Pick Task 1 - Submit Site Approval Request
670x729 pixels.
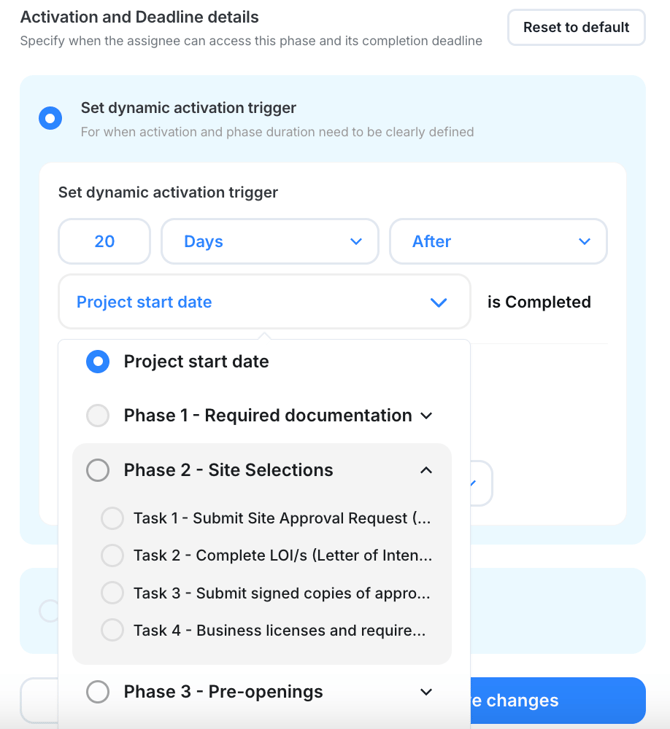(112, 518)
